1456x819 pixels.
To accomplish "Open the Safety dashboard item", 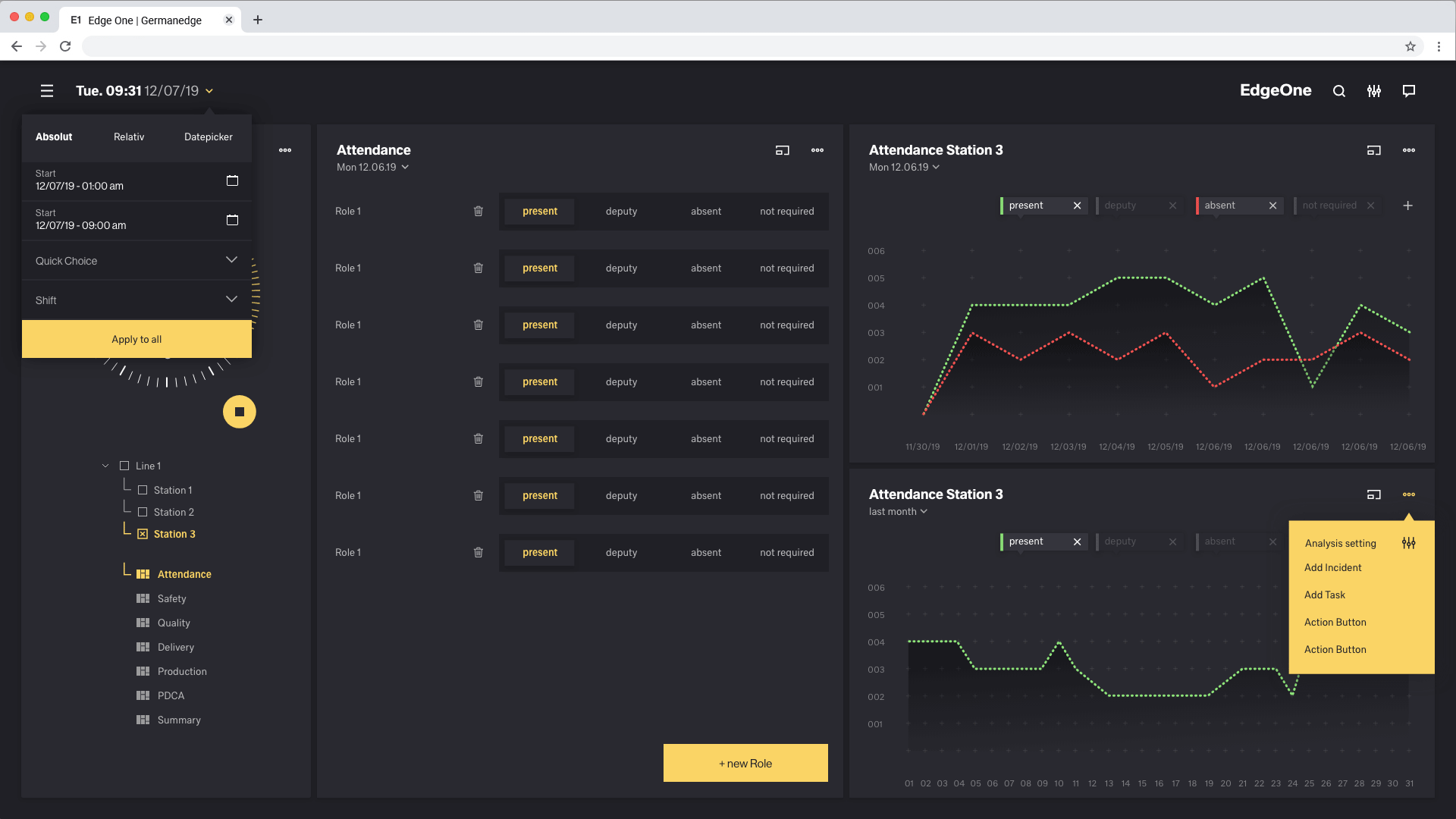I will pyautogui.click(x=171, y=598).
